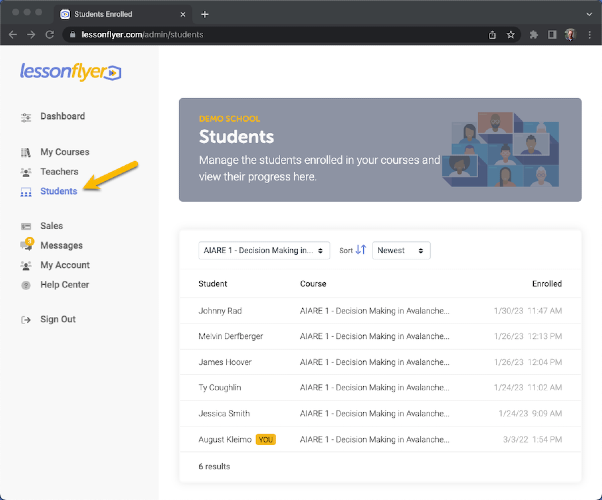Click the Students banner illustration
Screen dimensions: 602x500
click(x=500, y=149)
